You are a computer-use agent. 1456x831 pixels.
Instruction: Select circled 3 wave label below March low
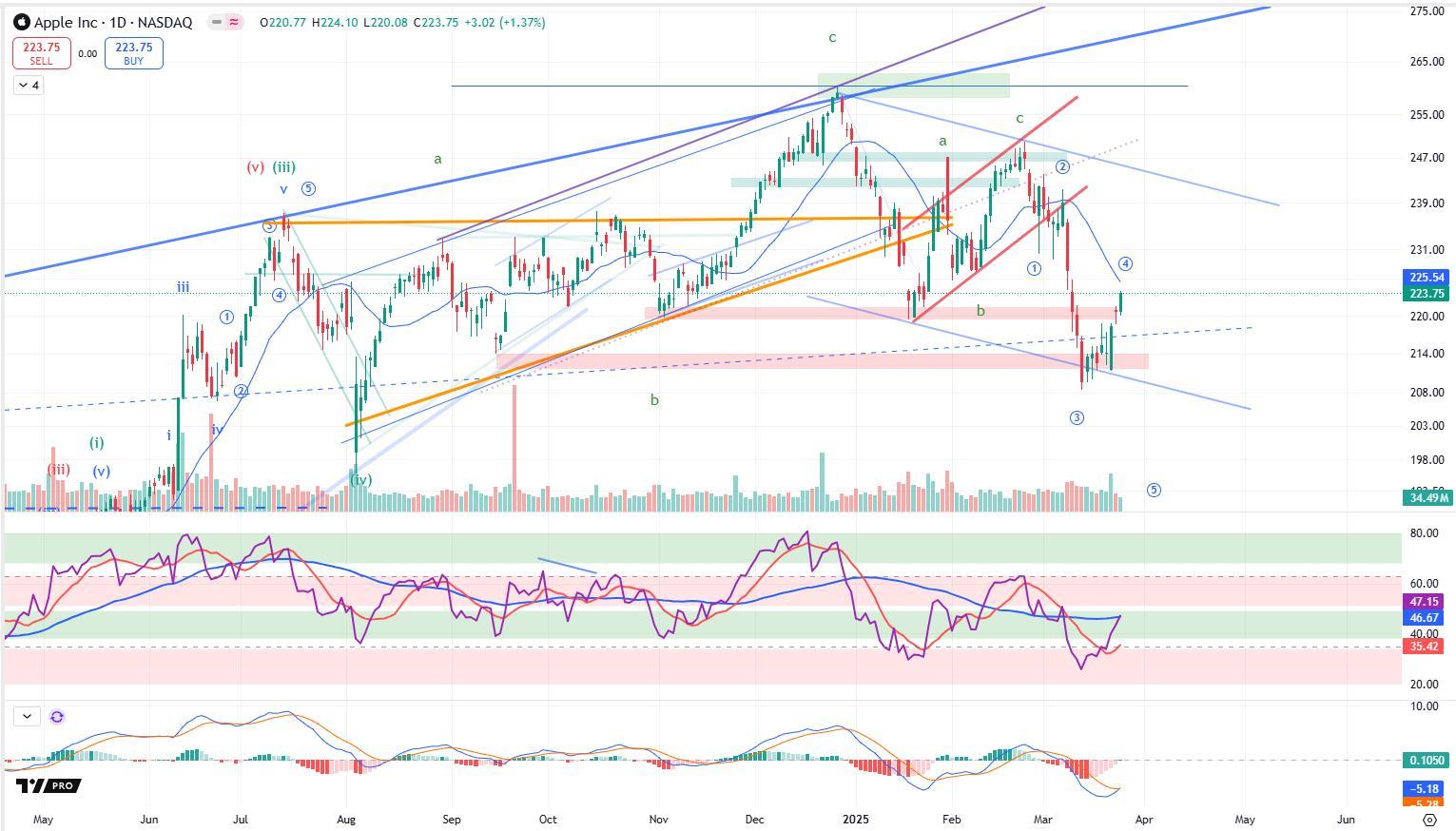[1077, 417]
